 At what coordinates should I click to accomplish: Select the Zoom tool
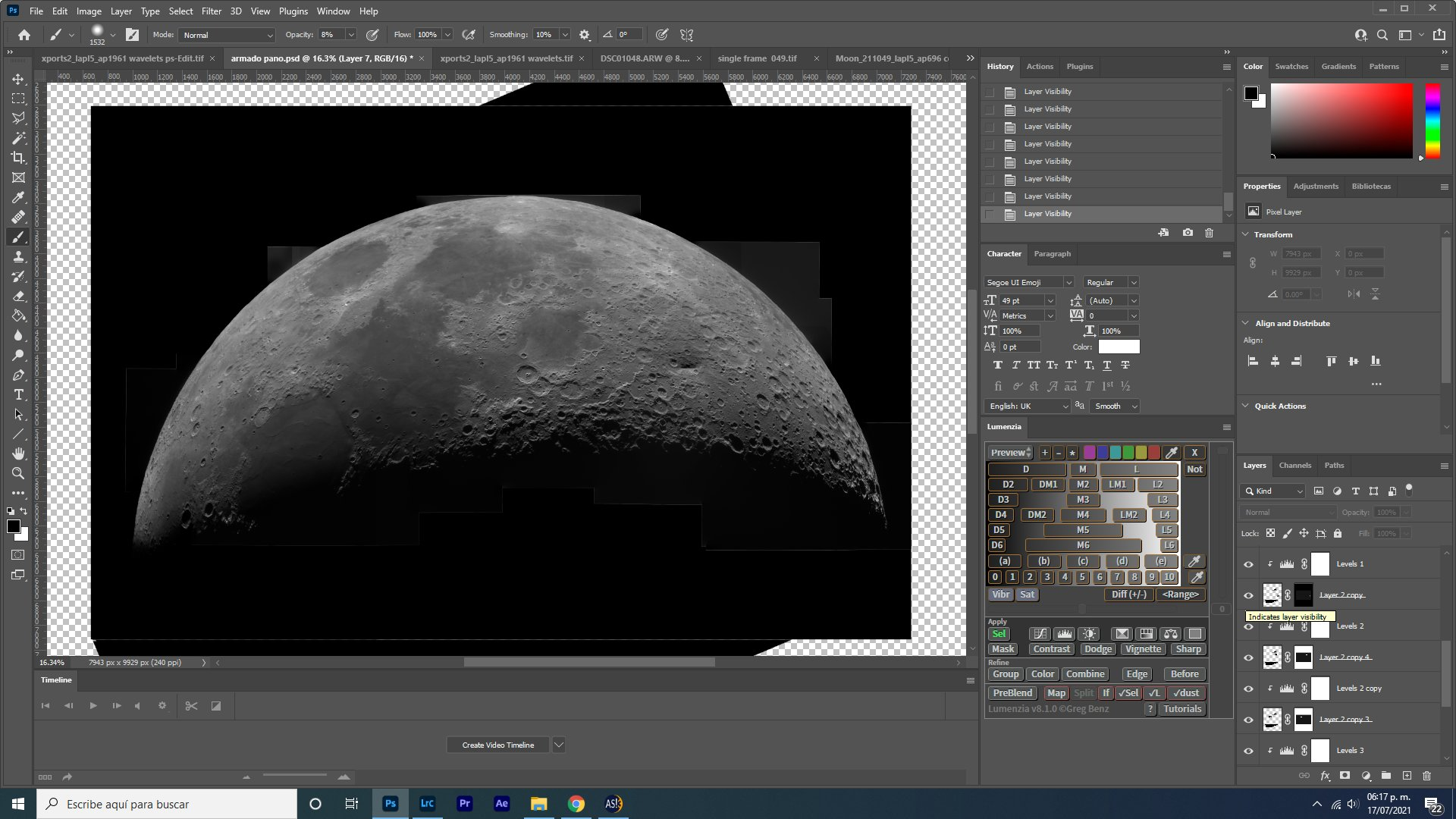[18, 473]
